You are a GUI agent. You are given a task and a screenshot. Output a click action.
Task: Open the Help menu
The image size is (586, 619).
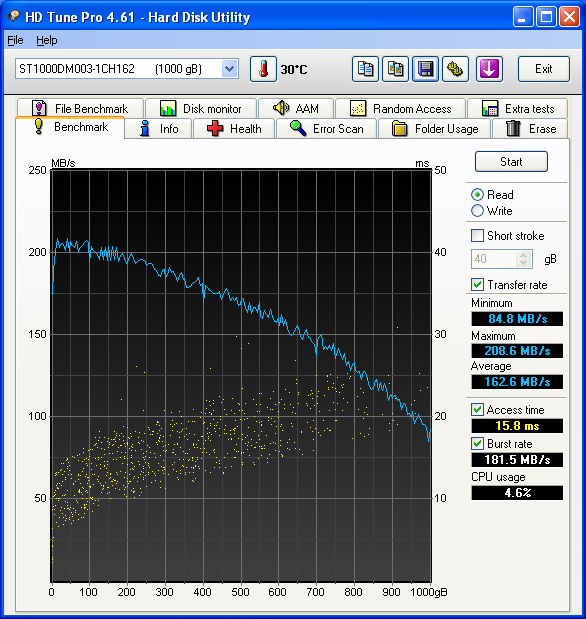tap(47, 40)
